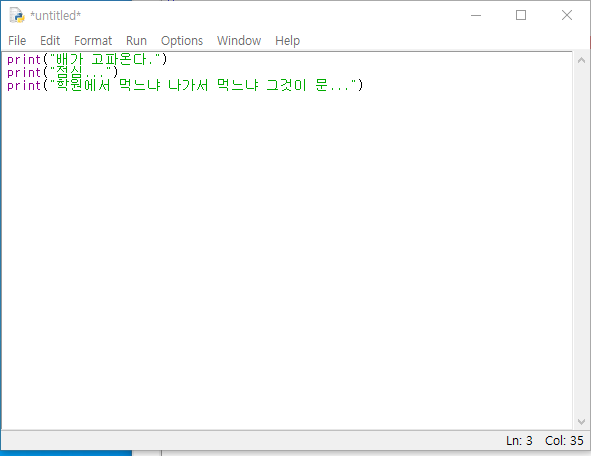Open the Window menu

pos(239,40)
